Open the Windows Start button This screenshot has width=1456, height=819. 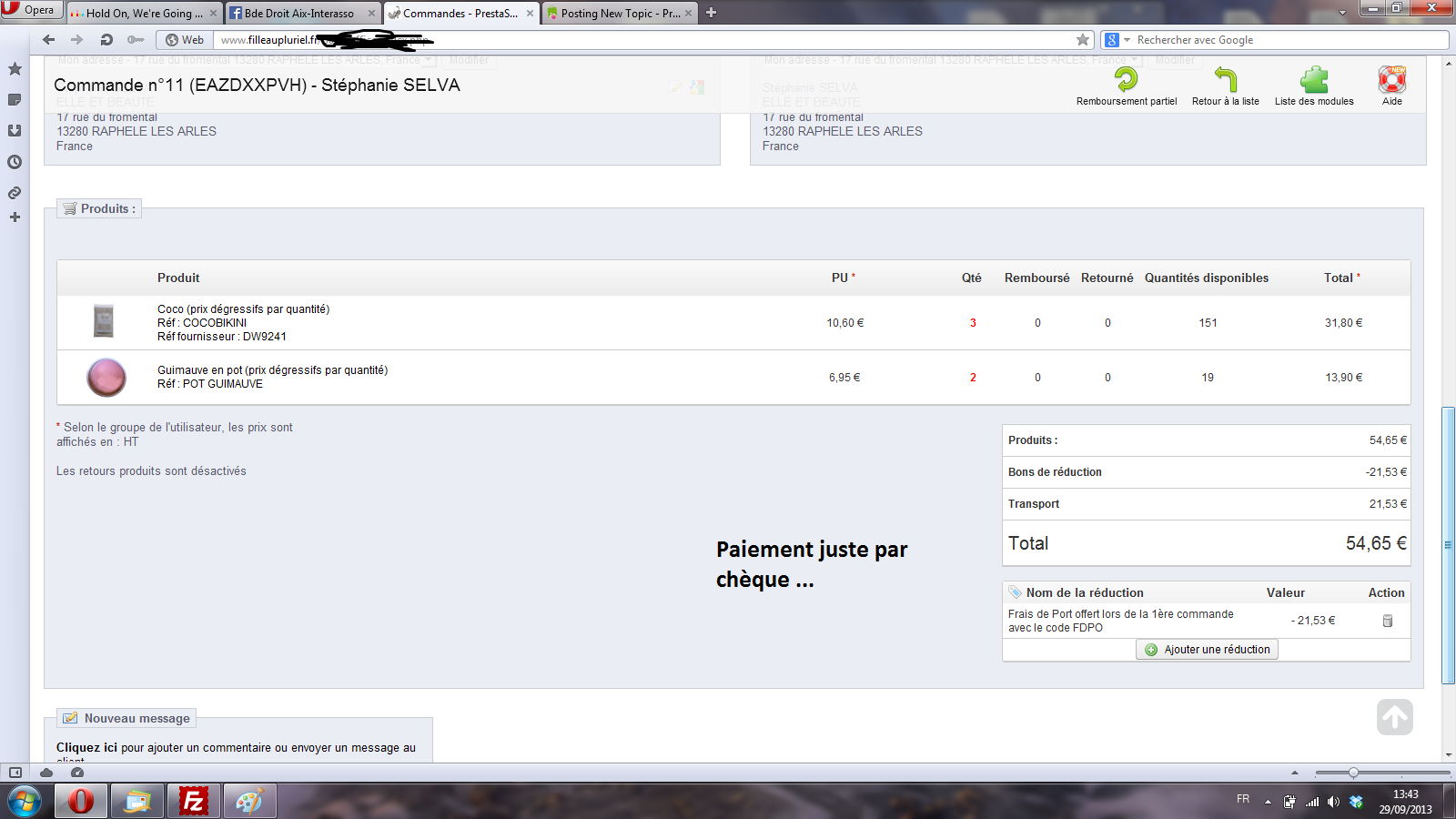pos(25,801)
